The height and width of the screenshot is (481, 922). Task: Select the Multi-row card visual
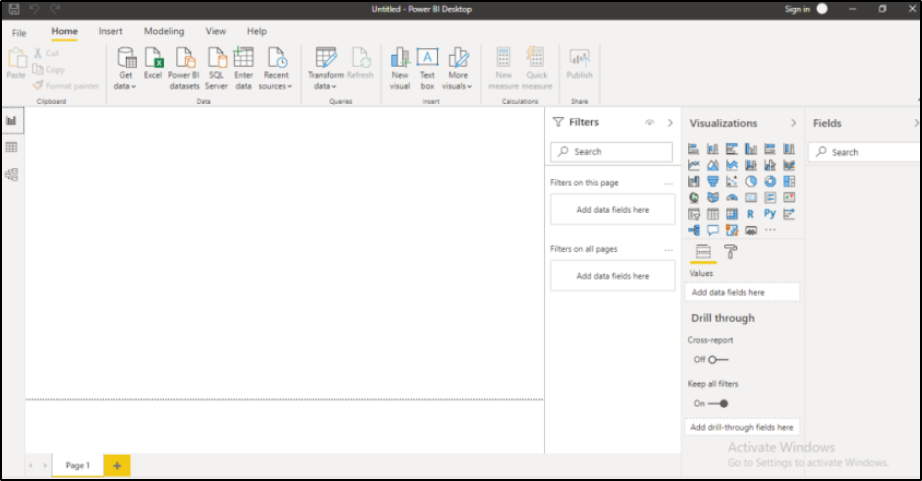click(x=770, y=198)
